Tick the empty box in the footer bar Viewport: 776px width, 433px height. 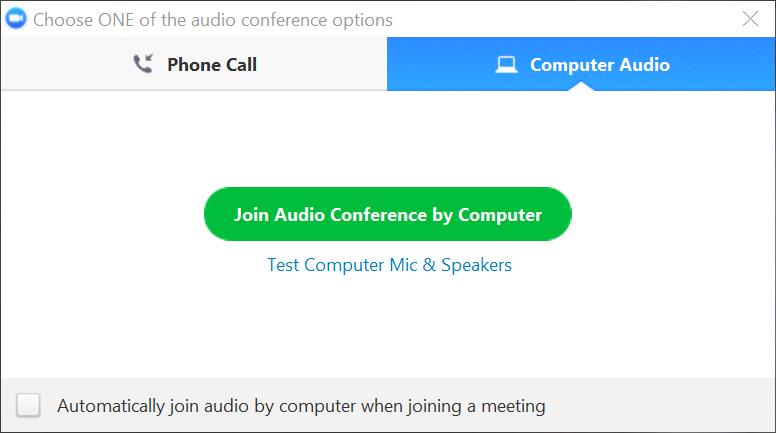(x=29, y=405)
